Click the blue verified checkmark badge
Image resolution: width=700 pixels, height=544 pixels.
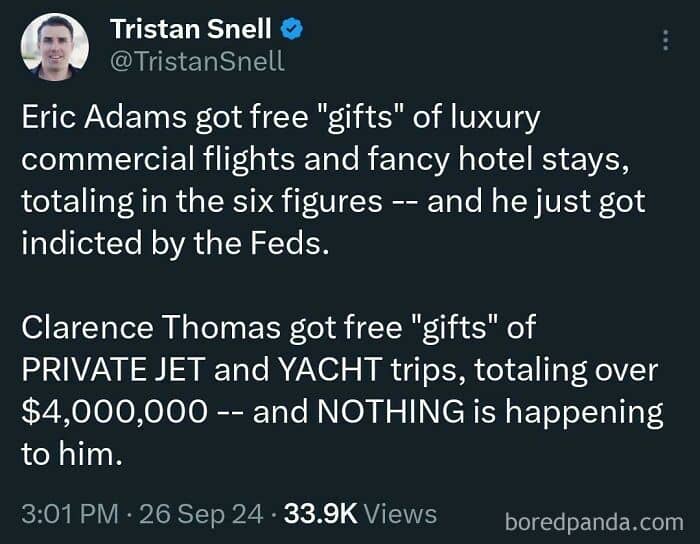294,29
